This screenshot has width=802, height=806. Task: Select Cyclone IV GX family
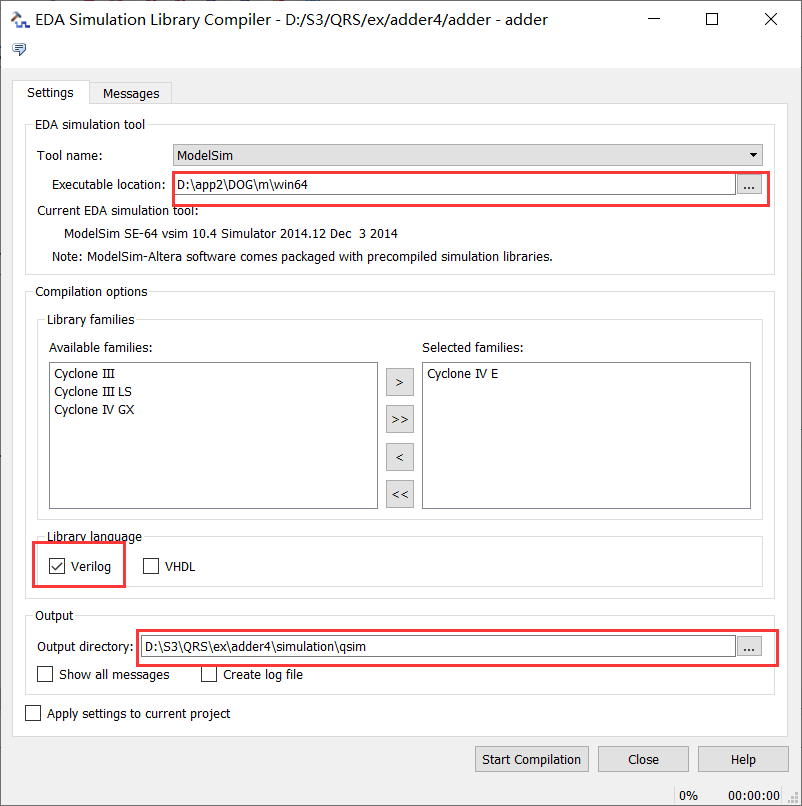94,410
